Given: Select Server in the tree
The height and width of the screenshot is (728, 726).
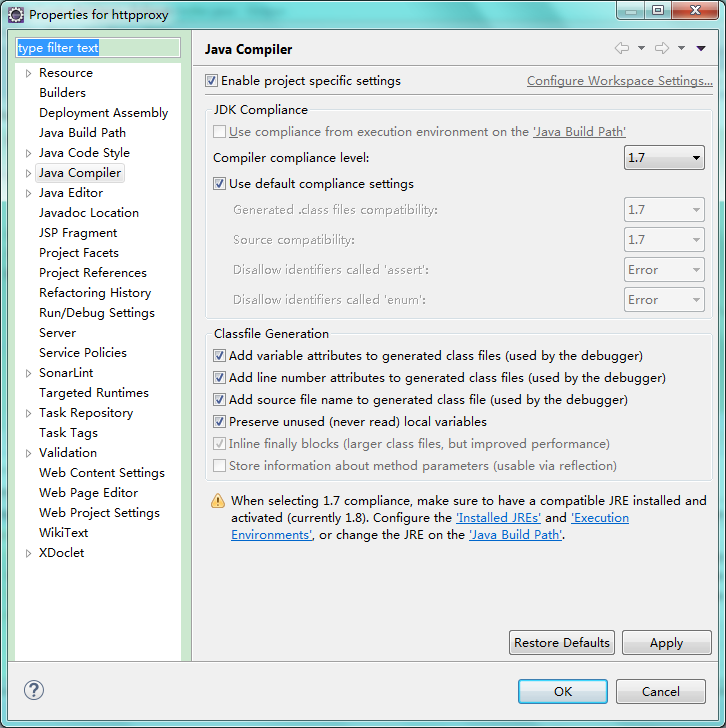Looking at the screenshot, I should [x=57, y=333].
